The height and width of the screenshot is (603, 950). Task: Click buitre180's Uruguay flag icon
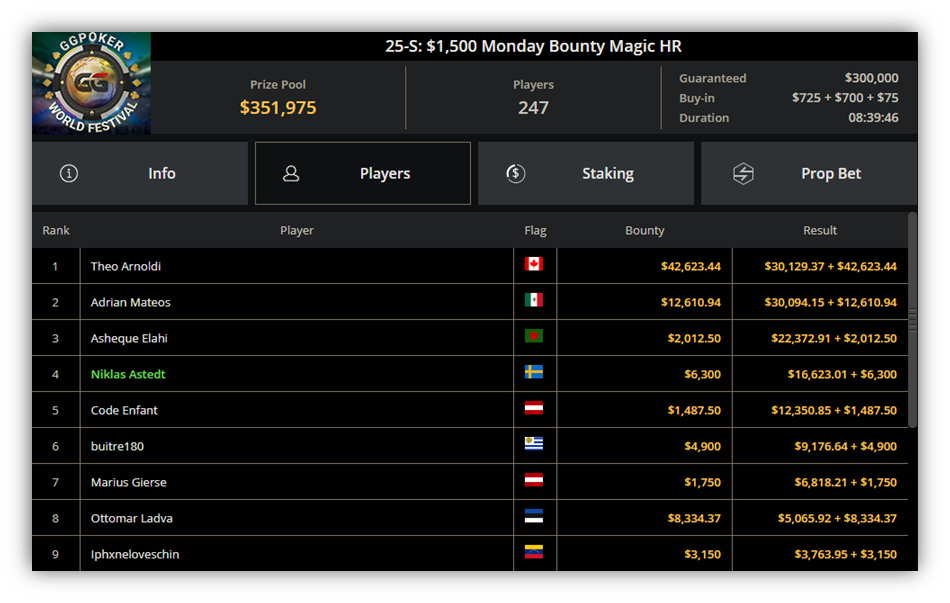[x=534, y=444]
